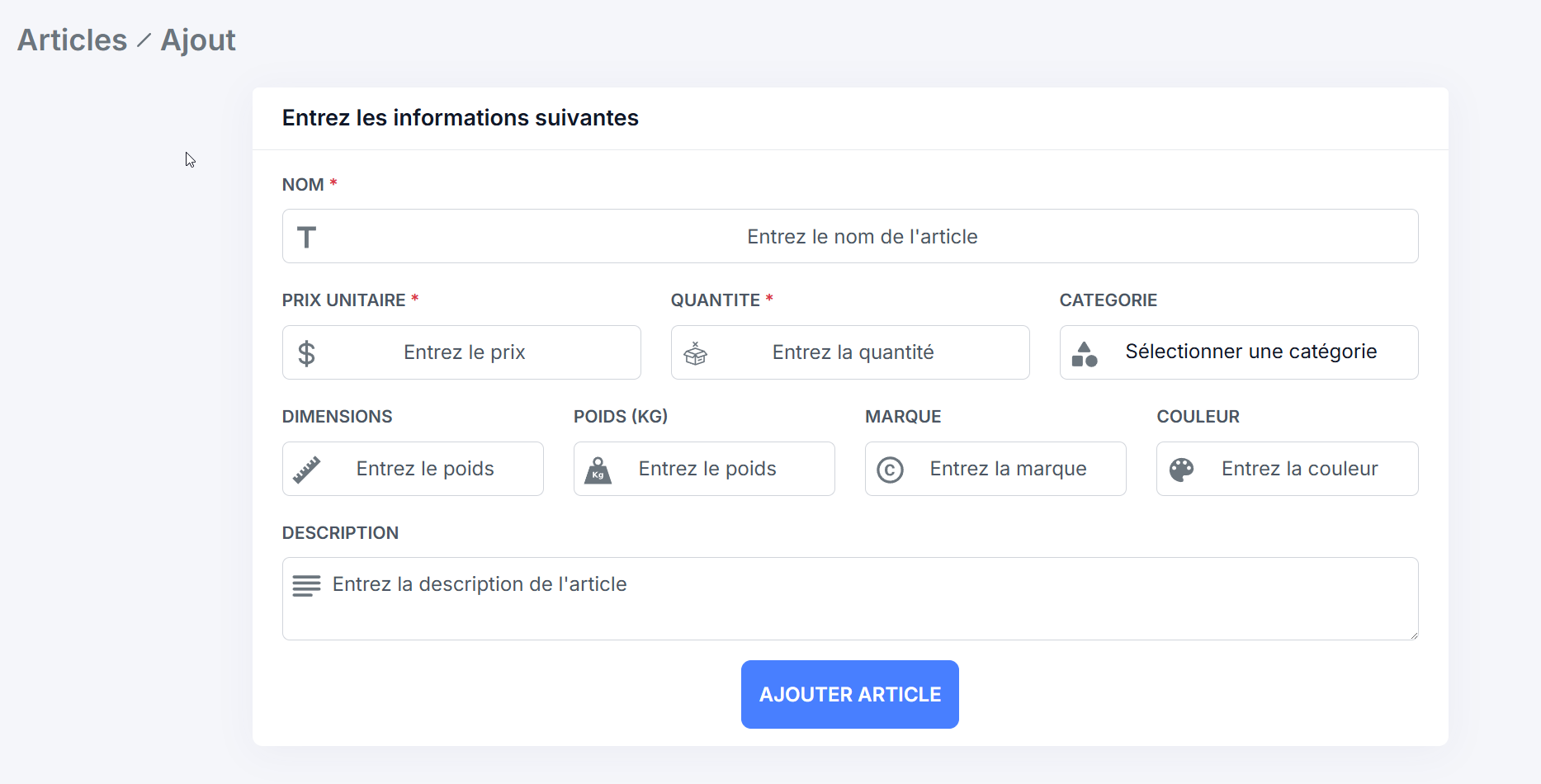The width and height of the screenshot is (1541, 784).
Task: Click the copyright brand icon
Action: pos(890,470)
